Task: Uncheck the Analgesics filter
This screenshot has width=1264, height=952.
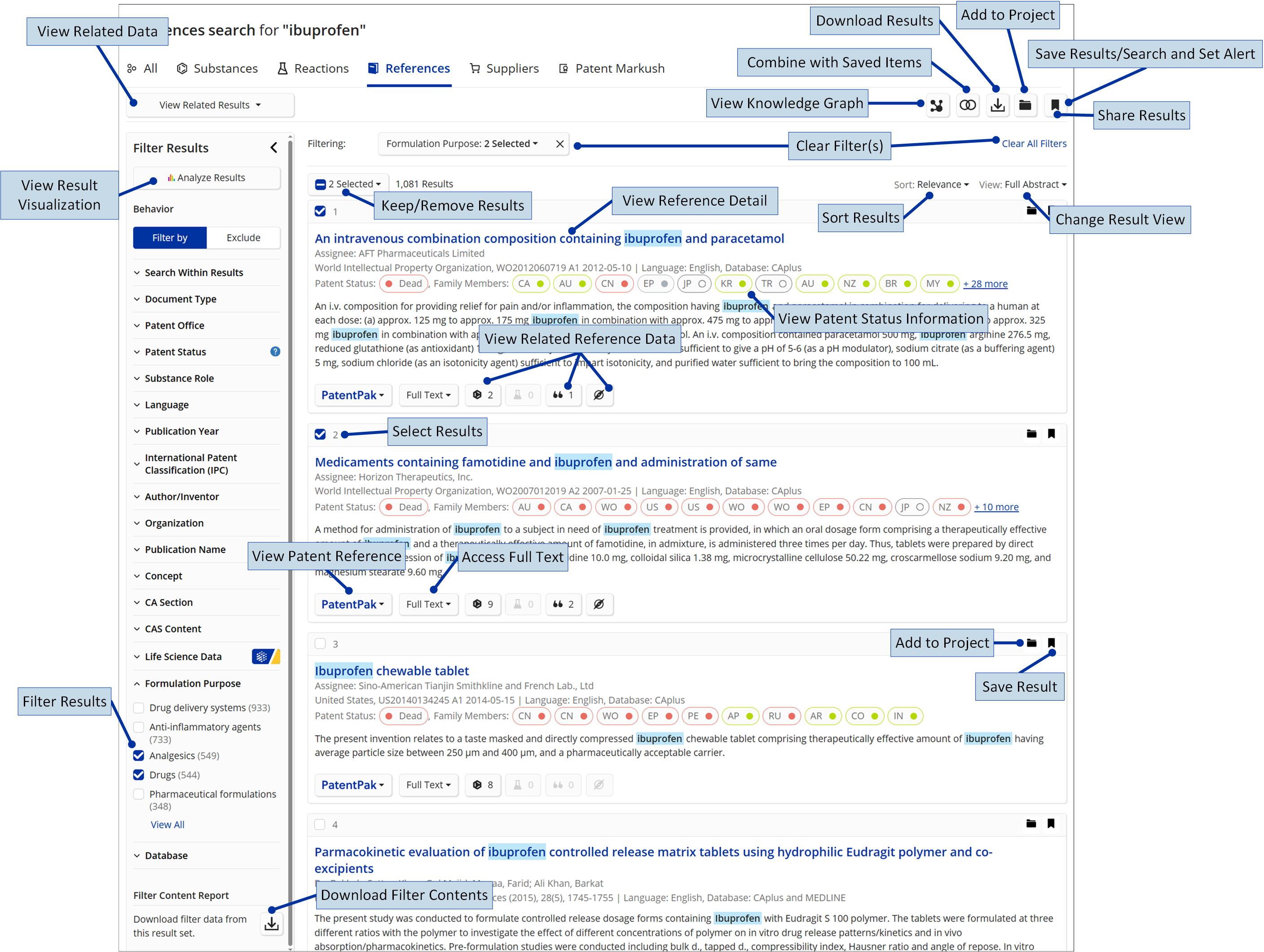Action: pyautogui.click(x=139, y=756)
